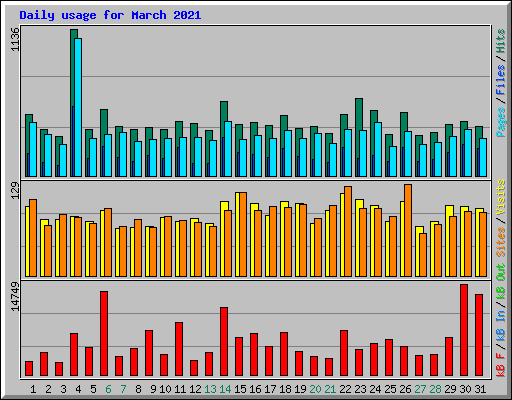512x400 pixels.
Task: Click the green 'Hits' legend label
Action: click(501, 41)
